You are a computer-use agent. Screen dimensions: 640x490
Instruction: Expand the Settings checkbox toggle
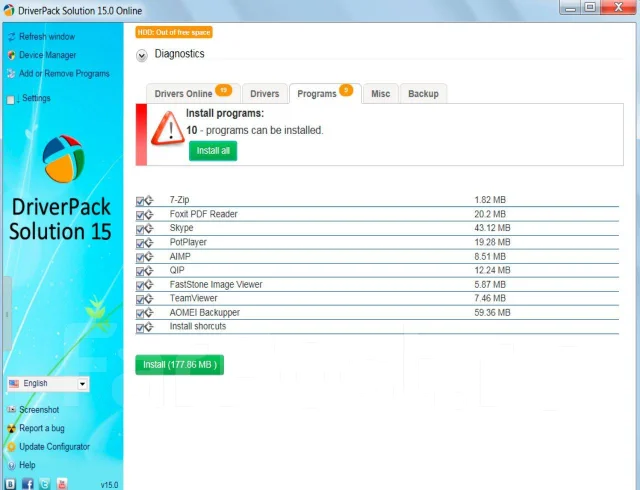coord(11,100)
